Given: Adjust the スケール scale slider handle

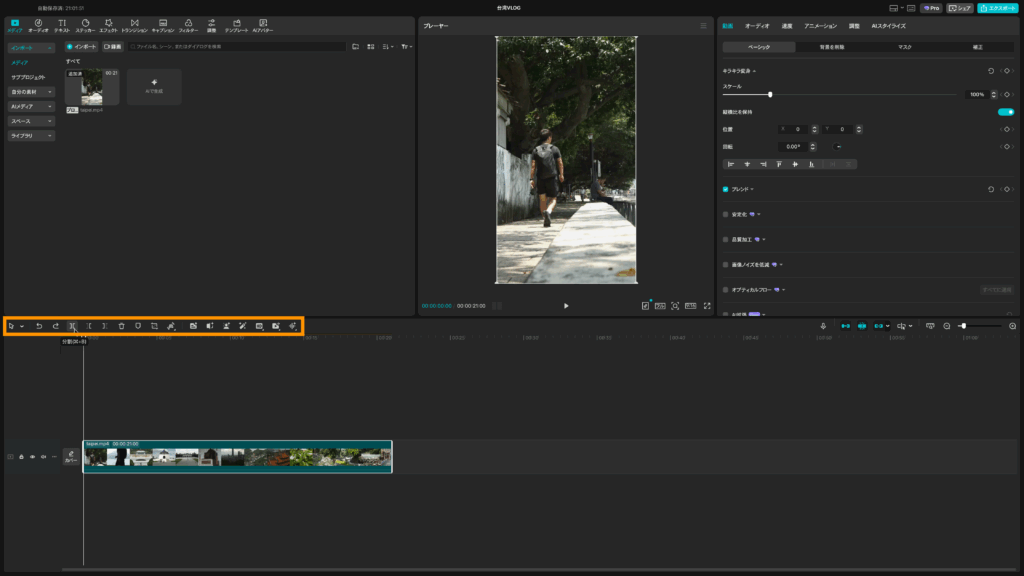Looking at the screenshot, I should [770, 95].
